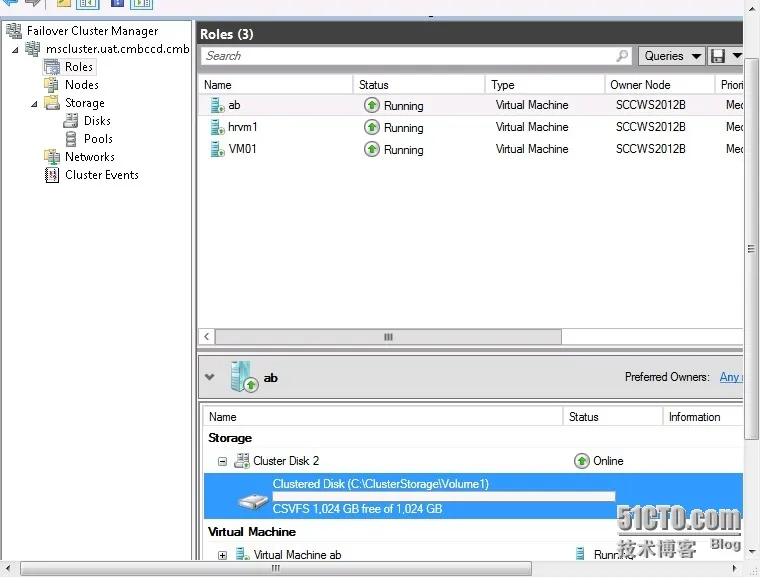
Task: Click Owner Node SCCWS2012B for hrvm1
Action: 650,127
